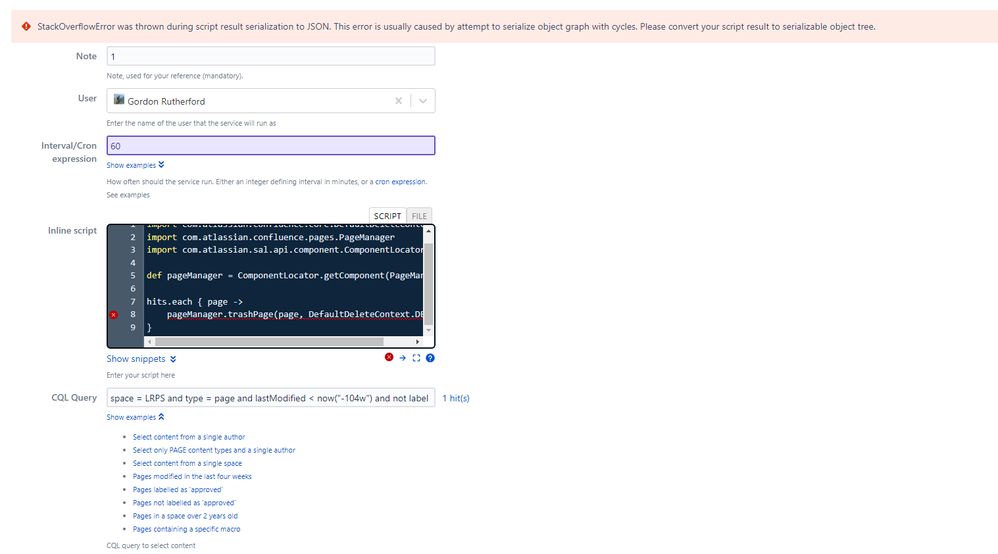Click line 2 import PageManager
The image size is (998, 554).
271,237
